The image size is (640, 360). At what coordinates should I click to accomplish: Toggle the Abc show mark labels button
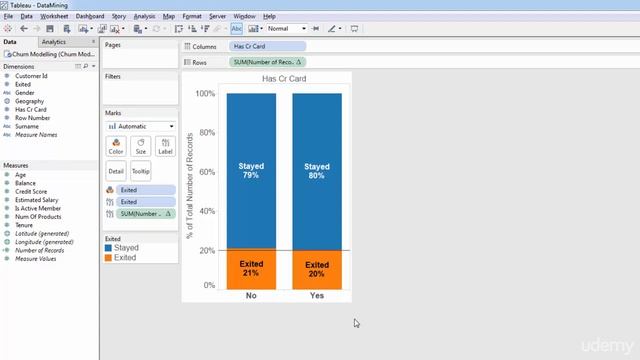pos(236,29)
